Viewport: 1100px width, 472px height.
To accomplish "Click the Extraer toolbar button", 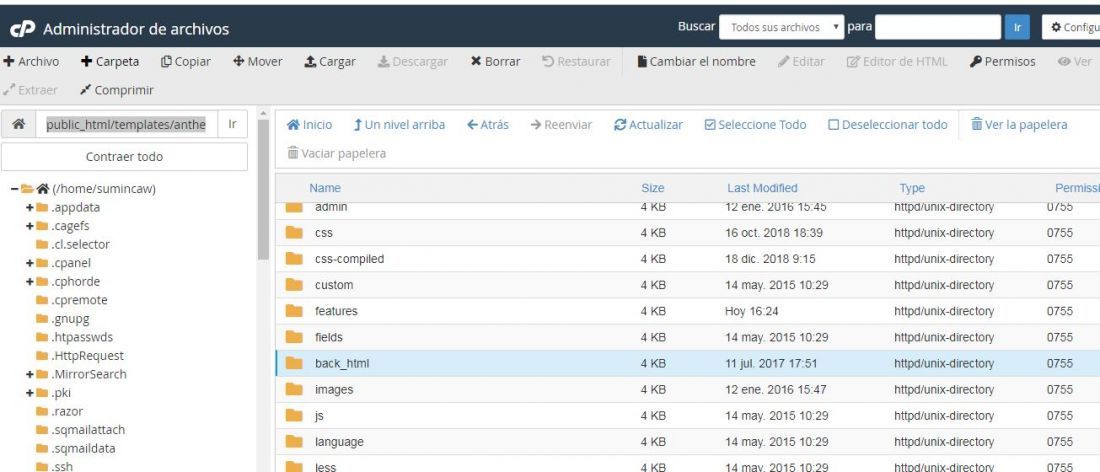I will (x=30, y=90).
